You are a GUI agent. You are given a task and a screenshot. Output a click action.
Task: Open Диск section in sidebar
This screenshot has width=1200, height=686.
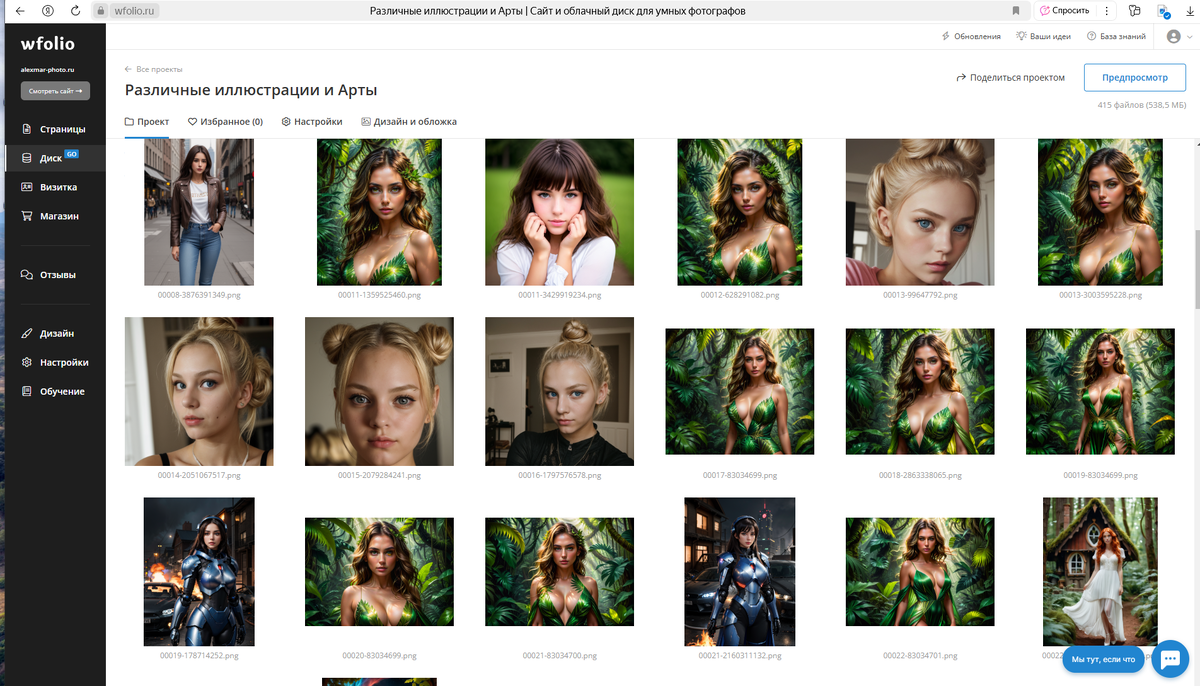(x=53, y=158)
